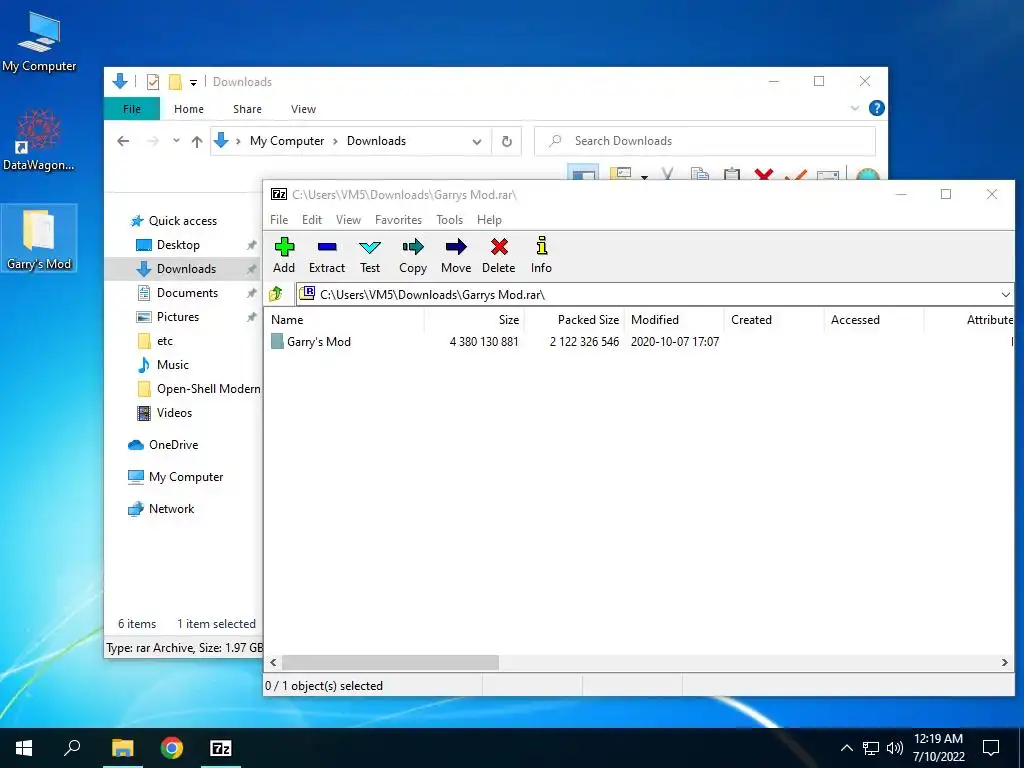This screenshot has height=768, width=1024.
Task: Click the chevron after My Computer in address bar
Action: pyautogui.click(x=336, y=141)
